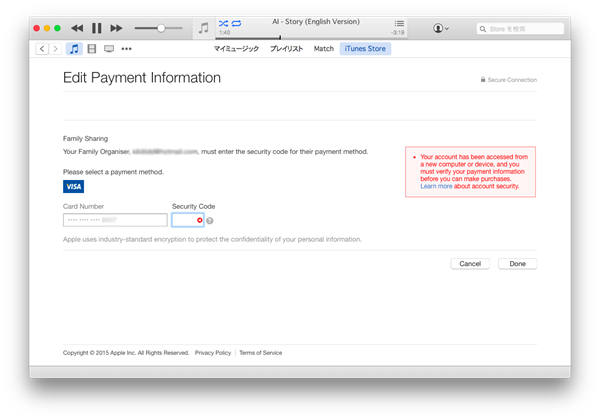Seek in the song progress bar
Image resolution: width=600 pixels, height=420 pixels.
pyautogui.click(x=311, y=37)
